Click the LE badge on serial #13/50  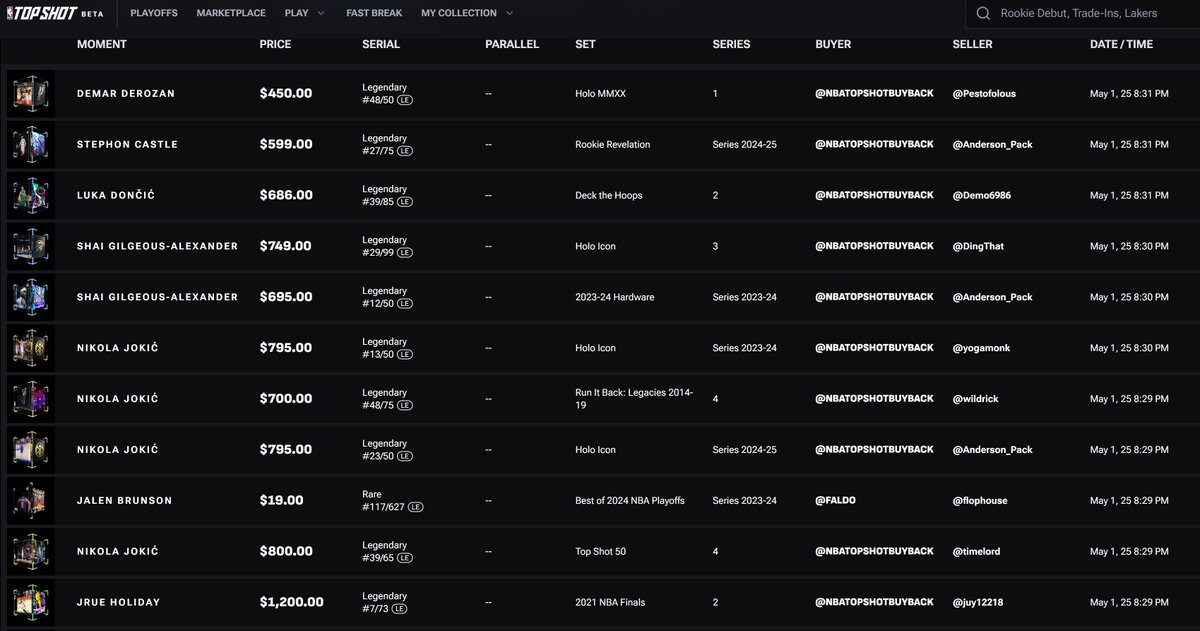405,355
